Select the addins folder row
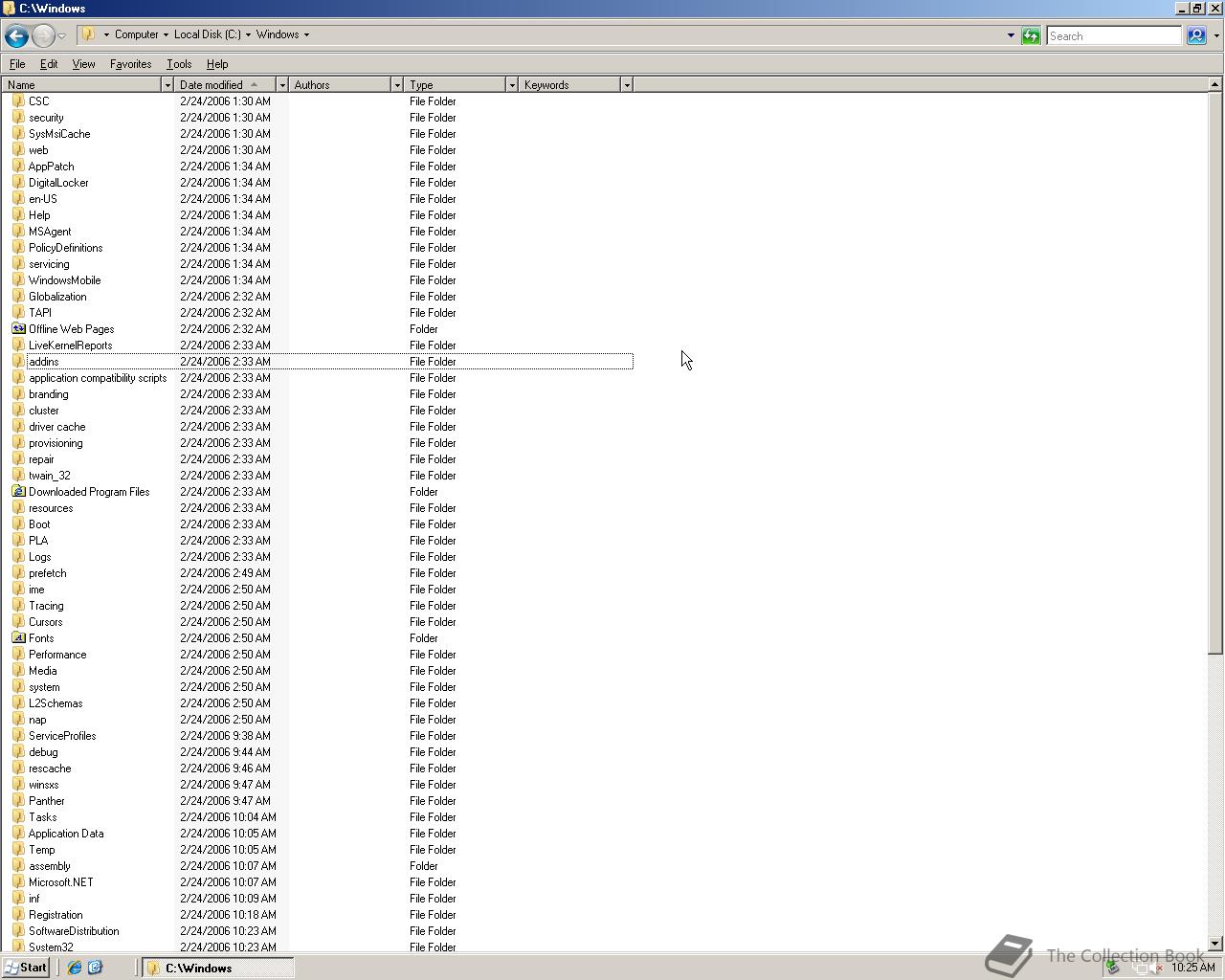The width and height of the screenshot is (1225, 980). point(330,362)
